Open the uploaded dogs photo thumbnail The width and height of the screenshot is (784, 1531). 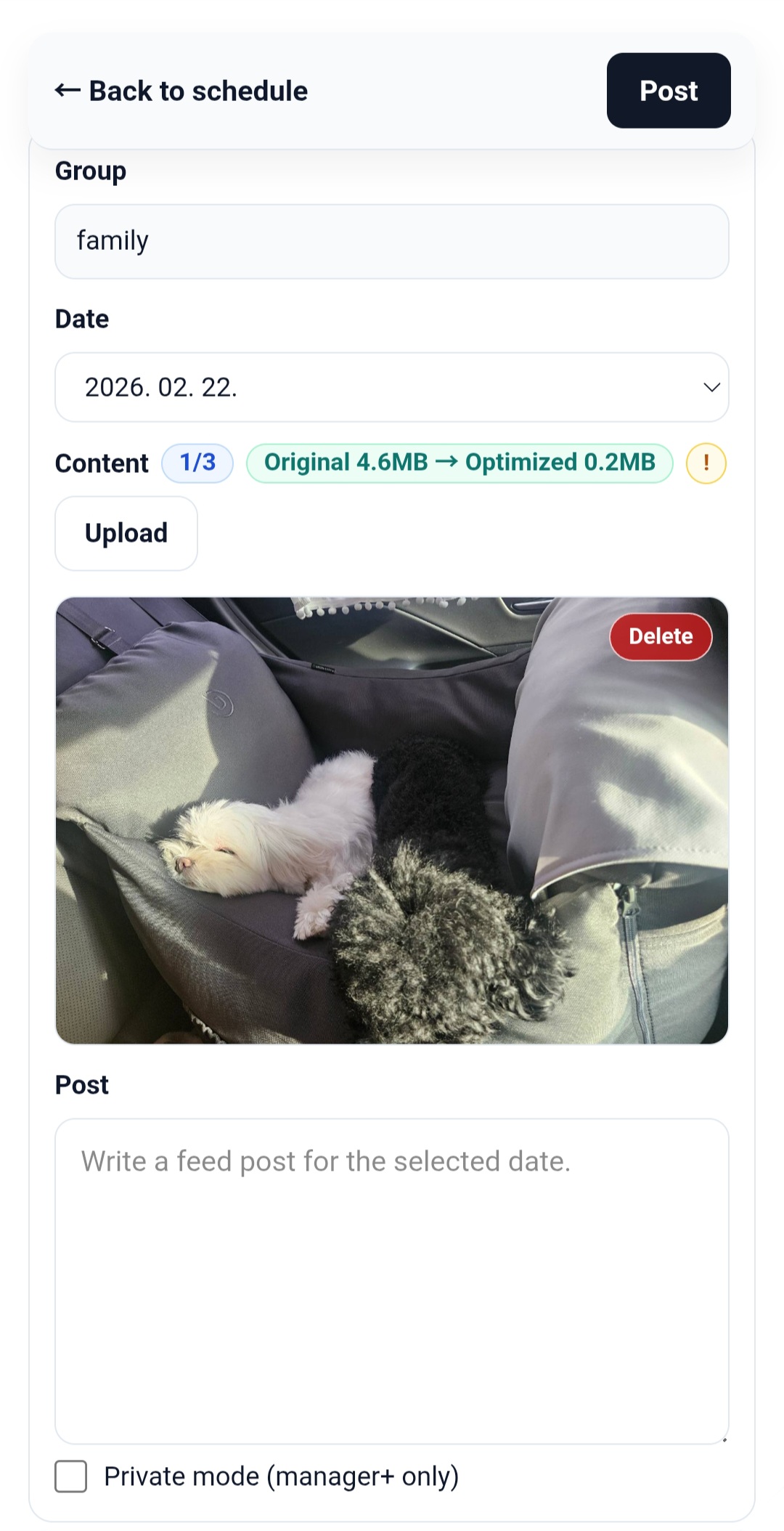click(x=392, y=821)
